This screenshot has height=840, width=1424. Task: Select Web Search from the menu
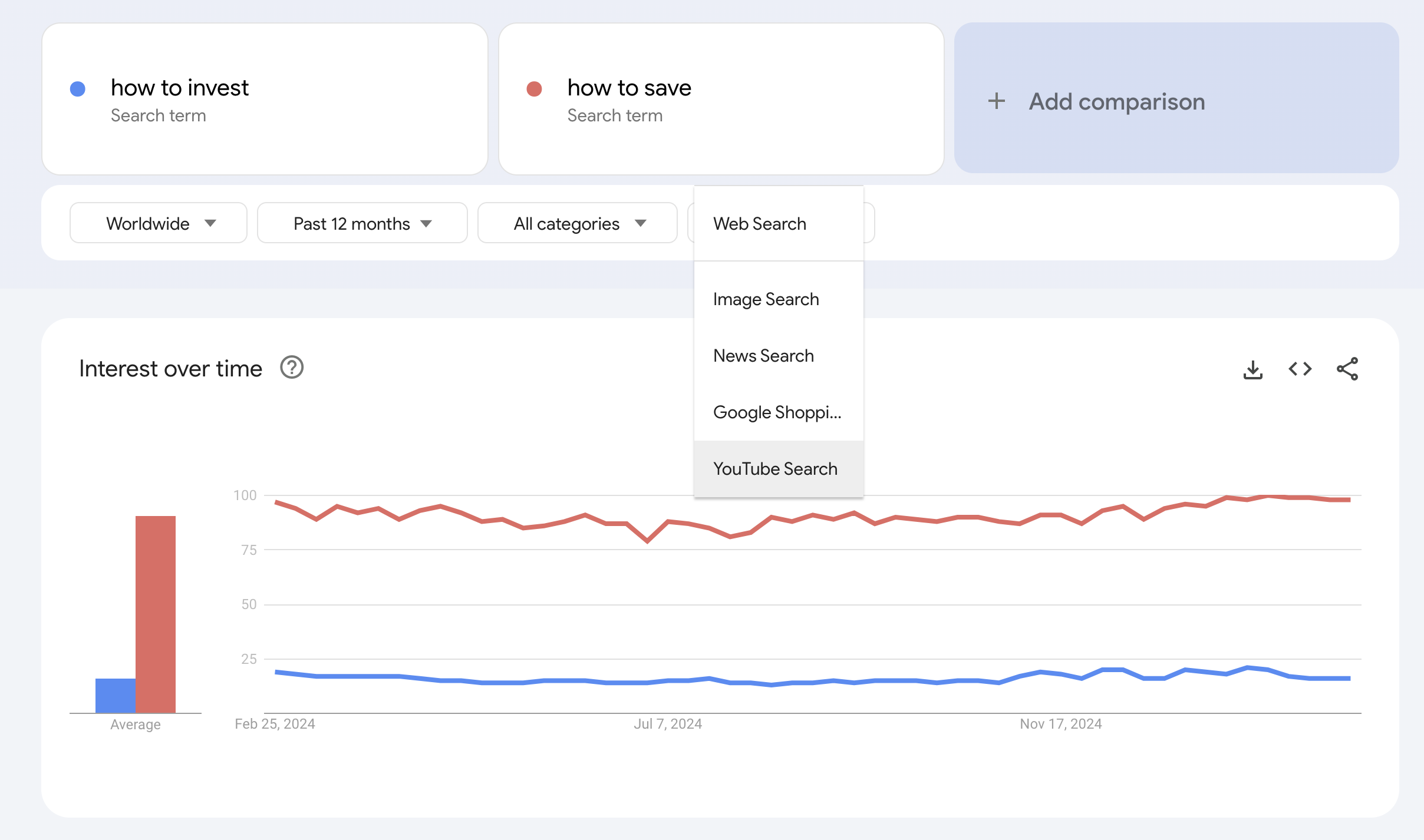point(760,224)
